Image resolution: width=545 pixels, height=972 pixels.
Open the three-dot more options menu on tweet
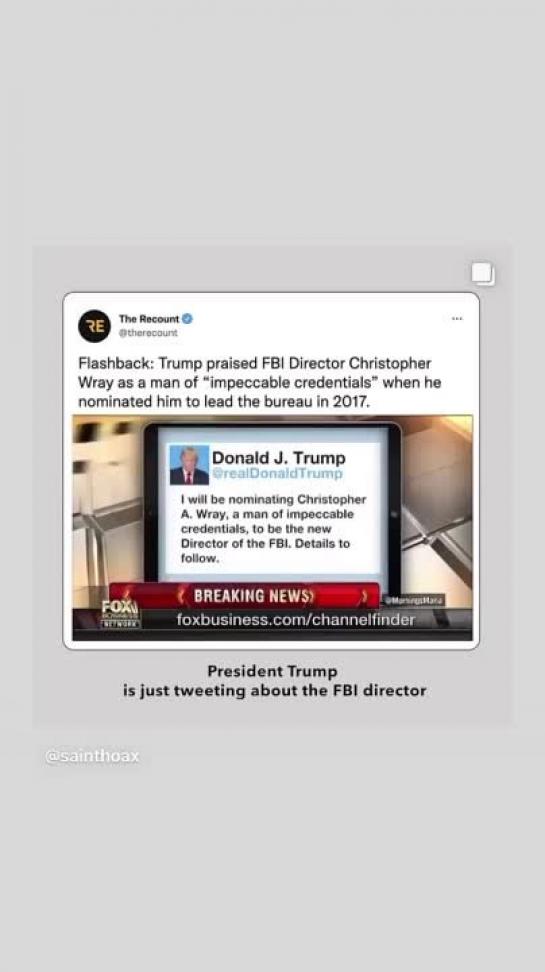pos(457,319)
